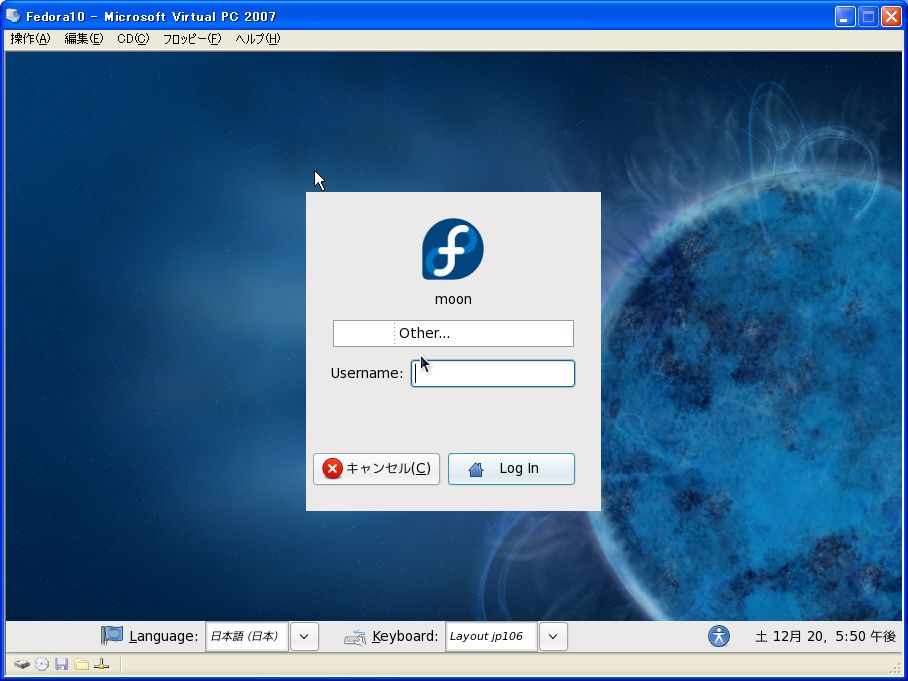Open the Language dropdown arrow
This screenshot has height=681, width=908.
pos(304,636)
